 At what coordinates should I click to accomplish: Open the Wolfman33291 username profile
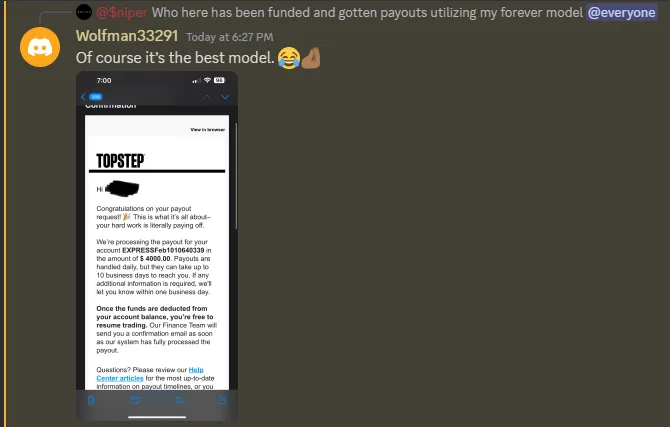127,36
